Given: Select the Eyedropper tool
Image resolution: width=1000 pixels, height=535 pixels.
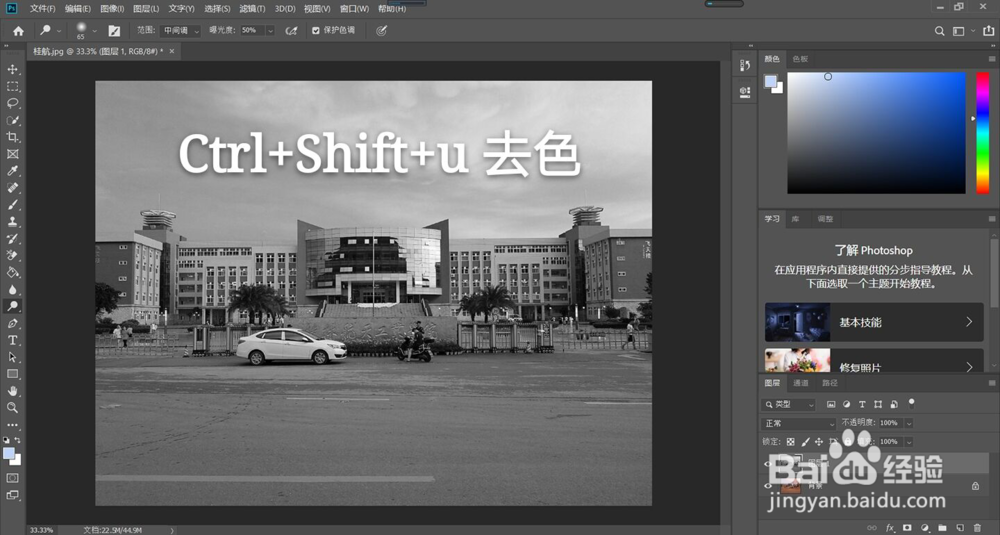Looking at the screenshot, I should [12, 171].
